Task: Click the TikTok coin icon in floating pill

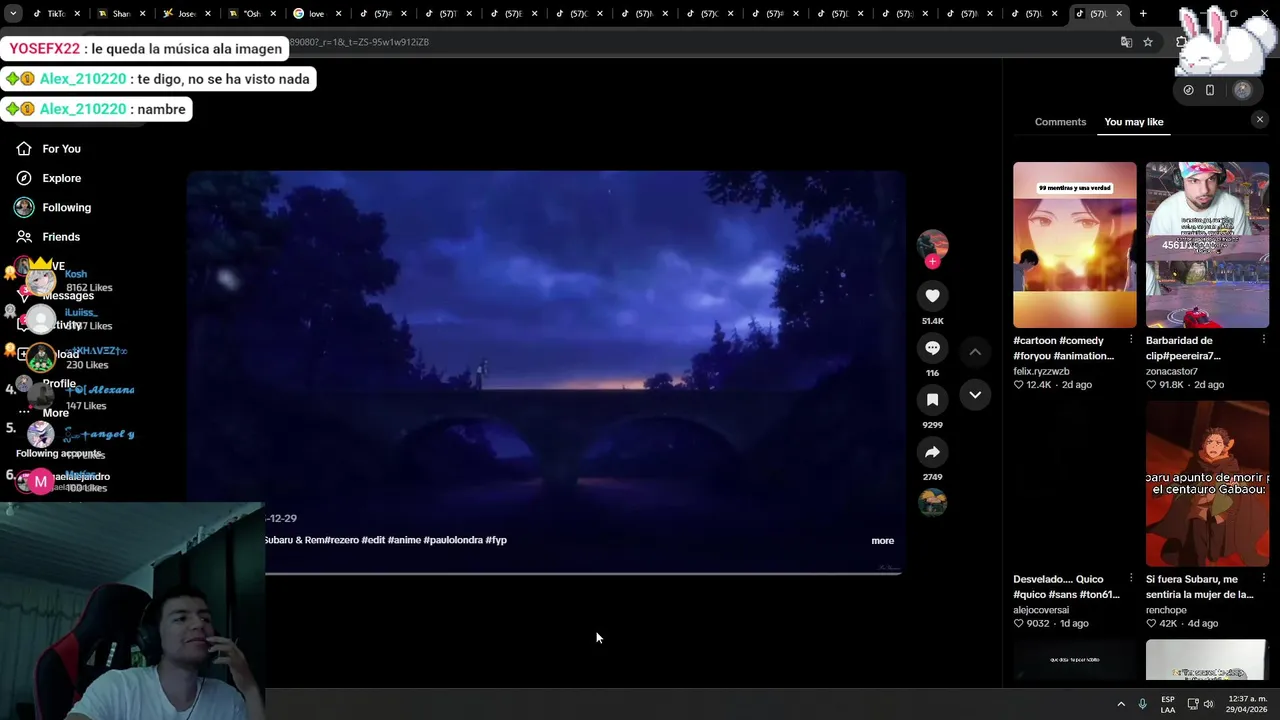Action: click(1188, 90)
